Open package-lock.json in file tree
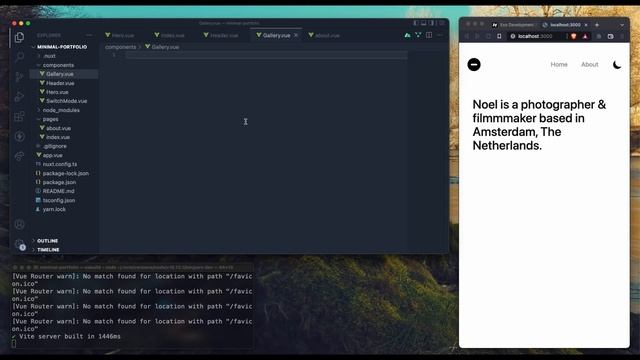Screen dimensions: 640x360 pyautogui.click(x=65, y=173)
